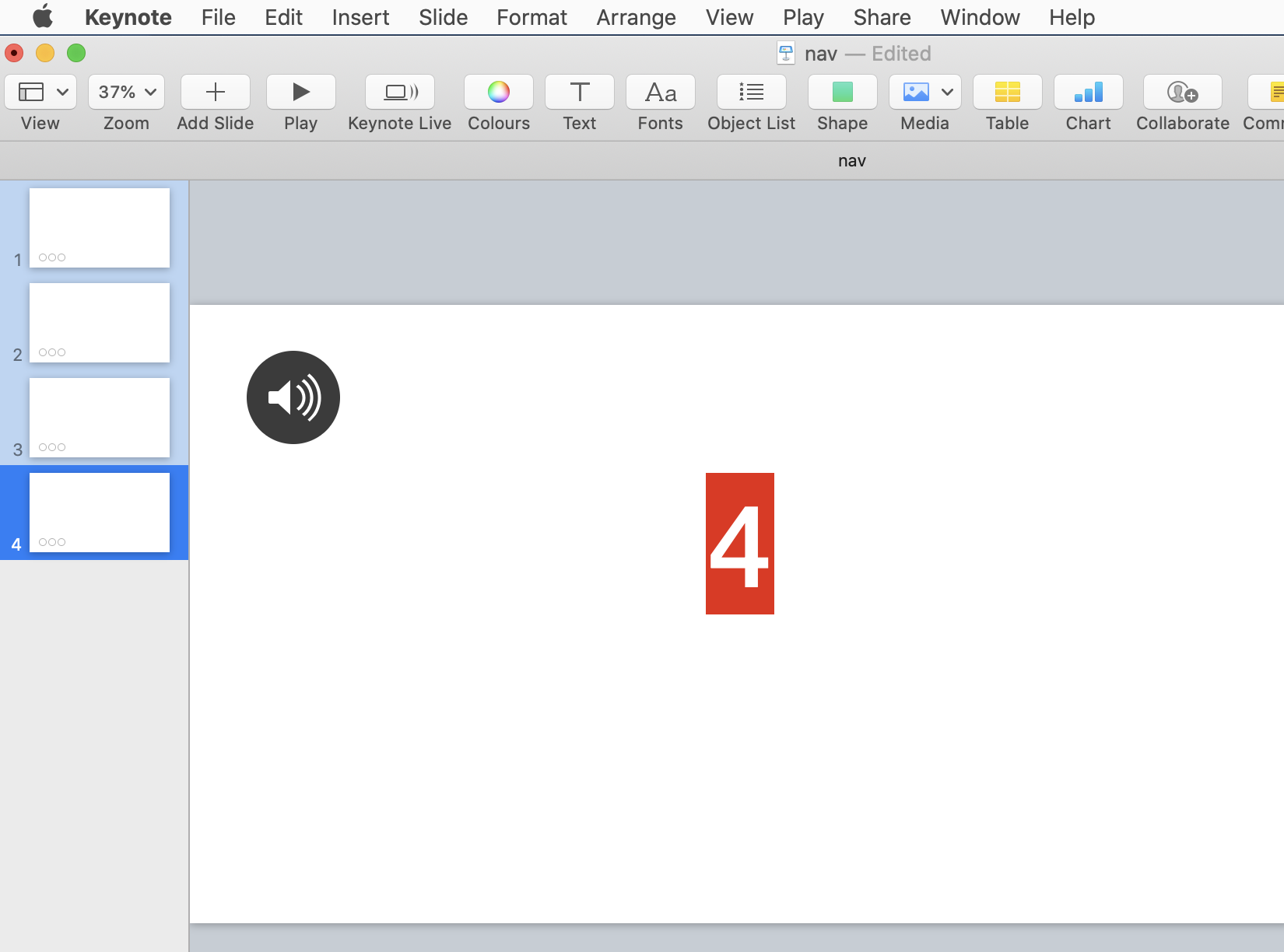
Task: Insert a Table from the toolbar
Action: 1007,93
